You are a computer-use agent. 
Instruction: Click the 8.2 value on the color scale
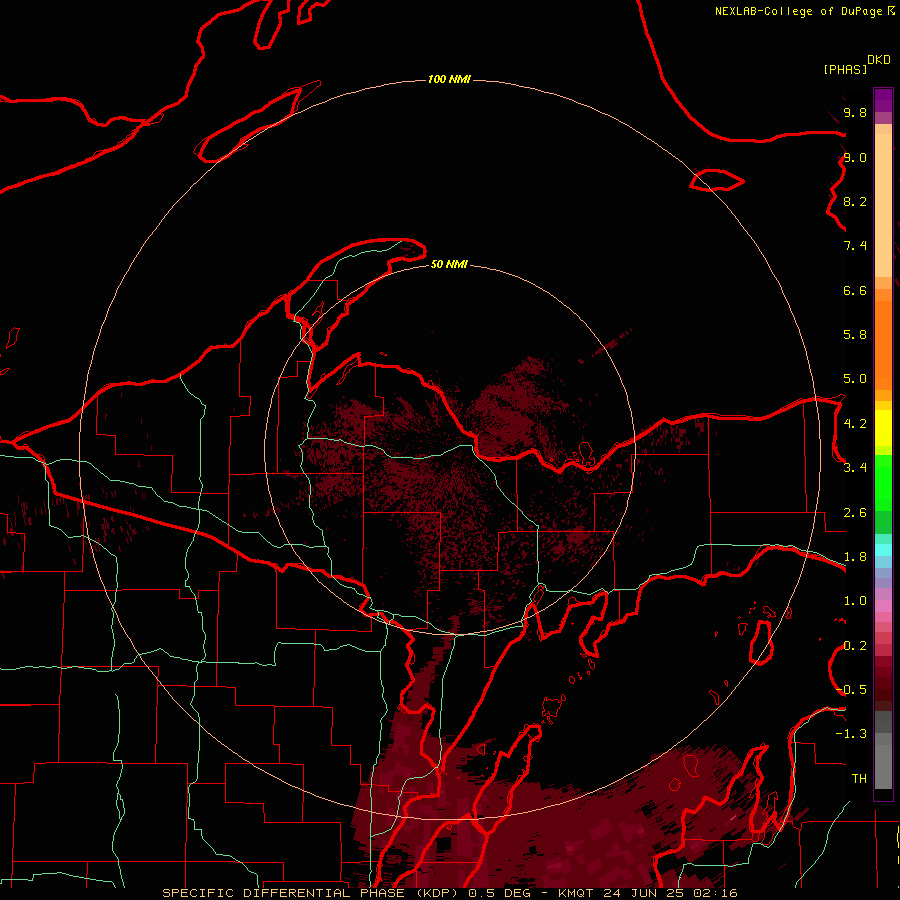(x=855, y=201)
